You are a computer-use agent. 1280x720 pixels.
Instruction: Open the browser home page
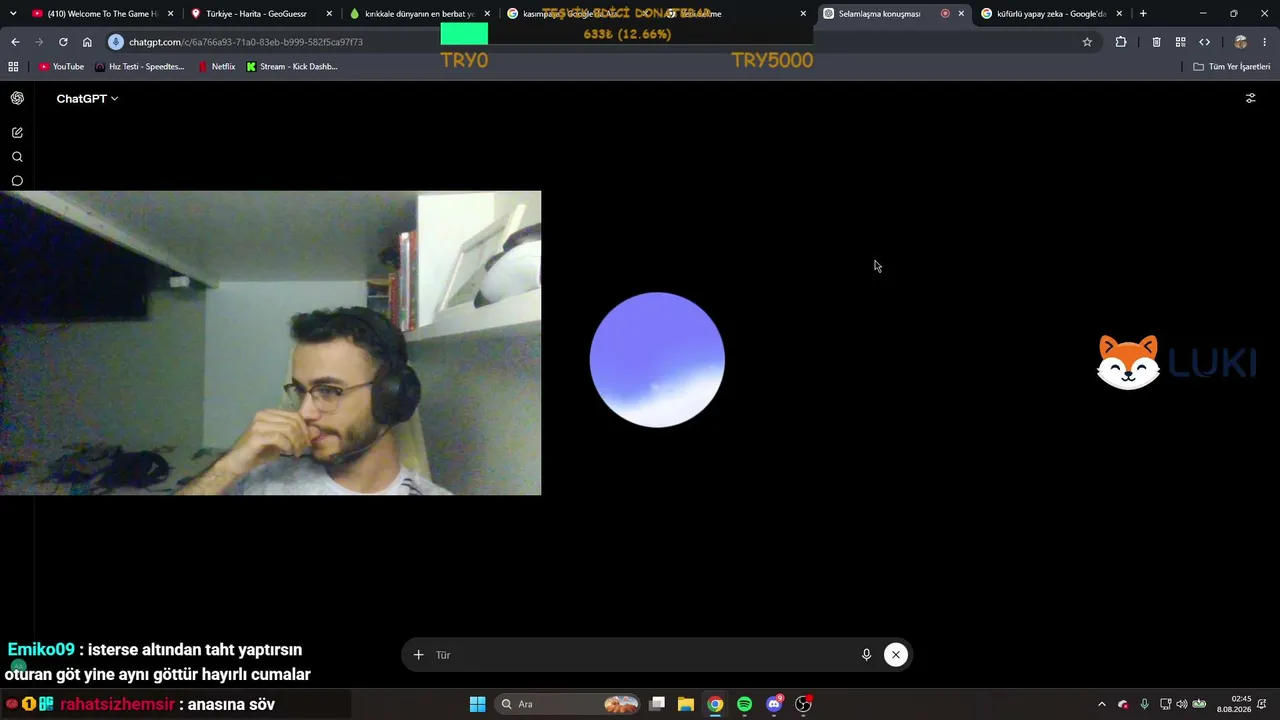[x=87, y=42]
